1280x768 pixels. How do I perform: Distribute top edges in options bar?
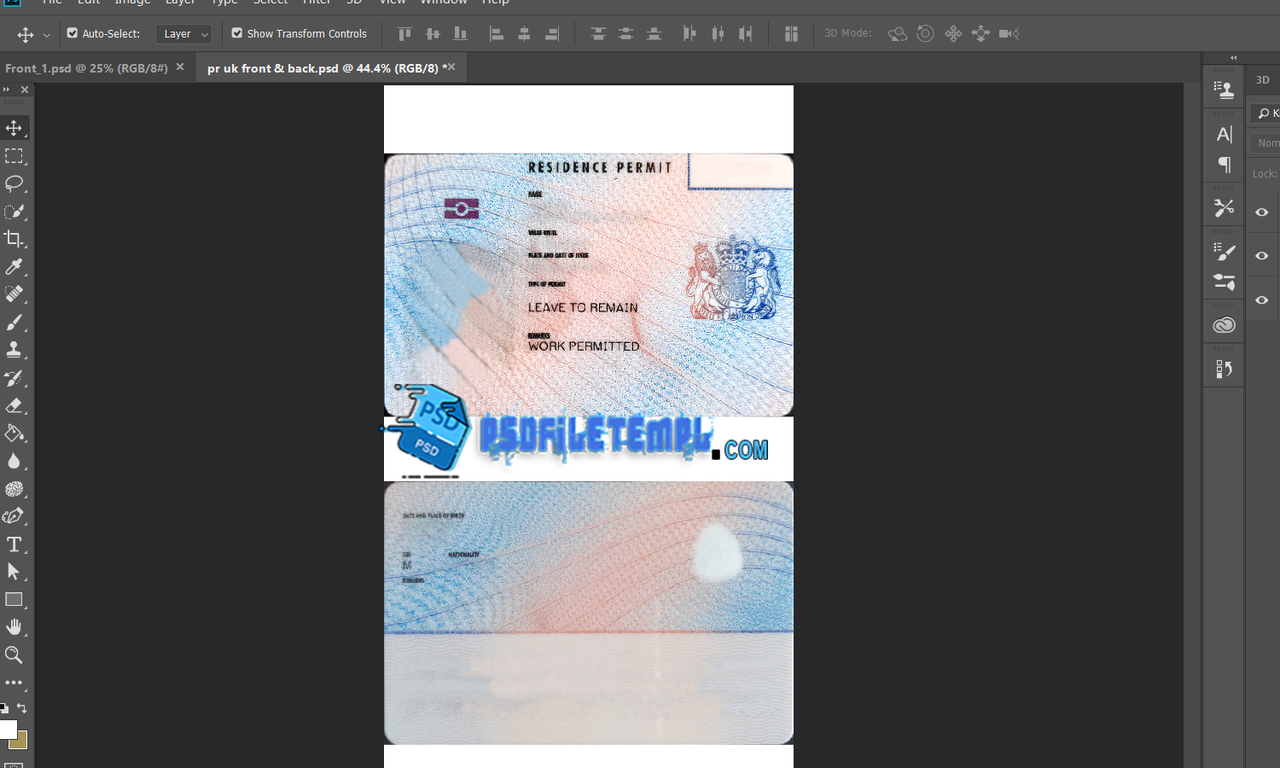(598, 34)
